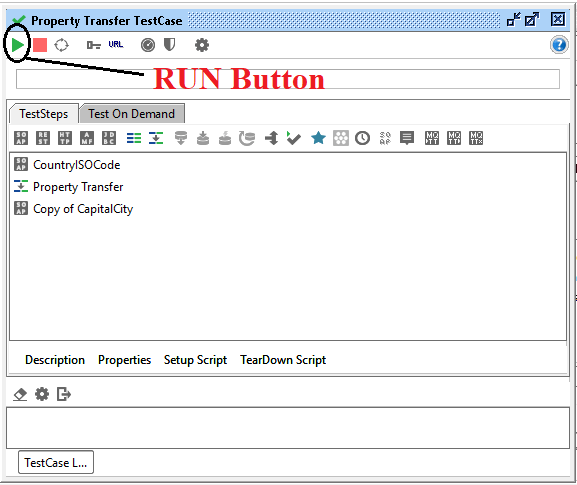Click the URL endpoint icon
Screen dimensions: 577x485
click(116, 45)
